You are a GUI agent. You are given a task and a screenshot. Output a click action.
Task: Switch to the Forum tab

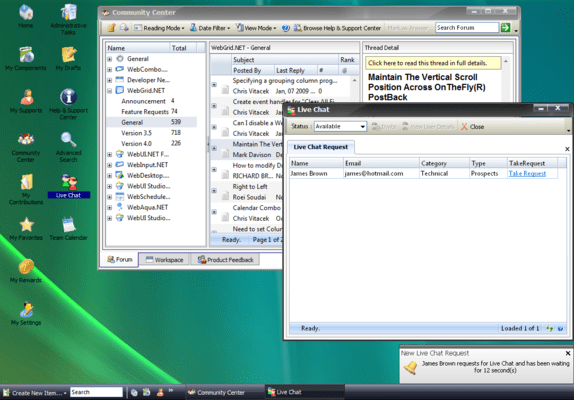click(x=119, y=259)
